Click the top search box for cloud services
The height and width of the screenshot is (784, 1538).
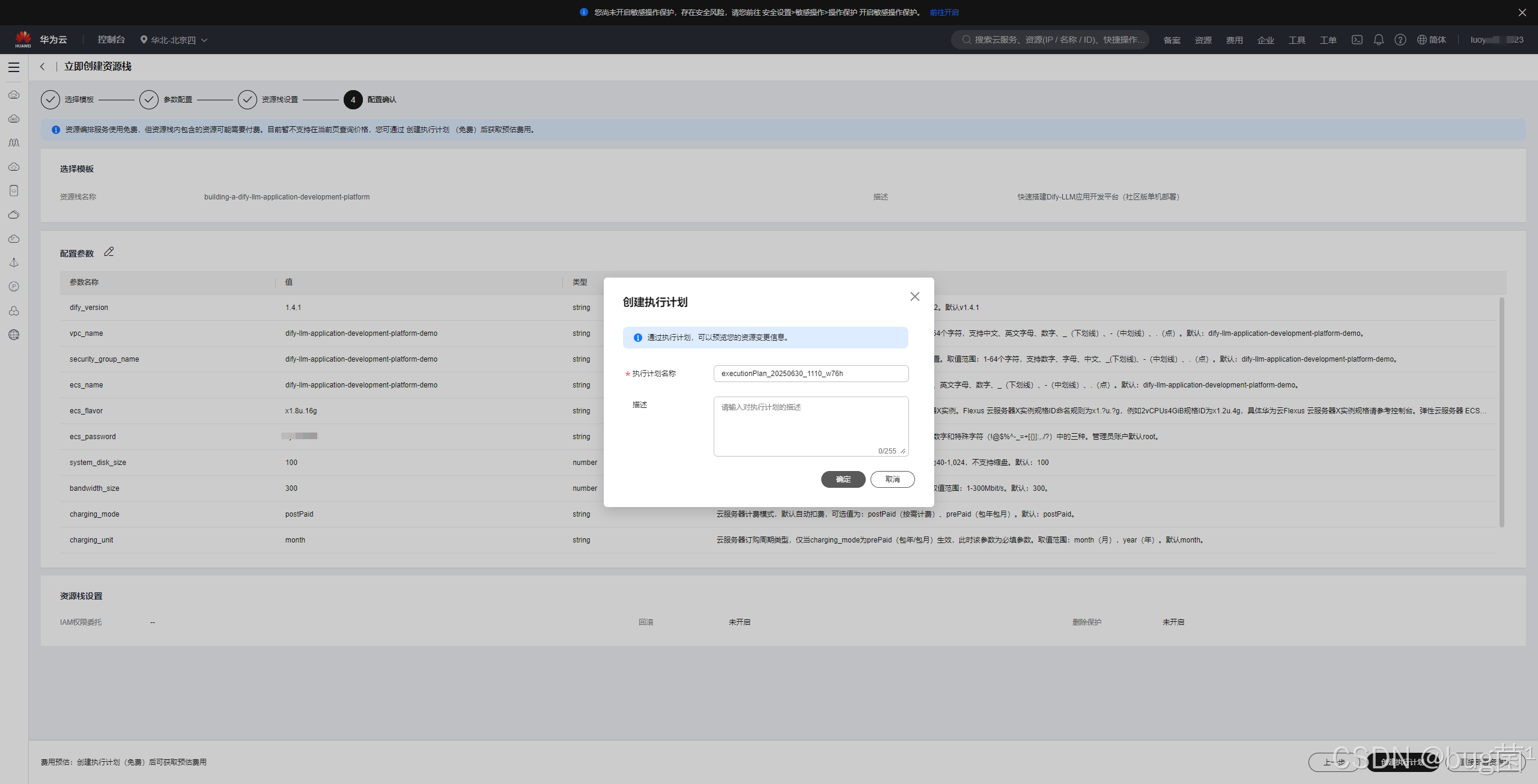[x=1050, y=40]
